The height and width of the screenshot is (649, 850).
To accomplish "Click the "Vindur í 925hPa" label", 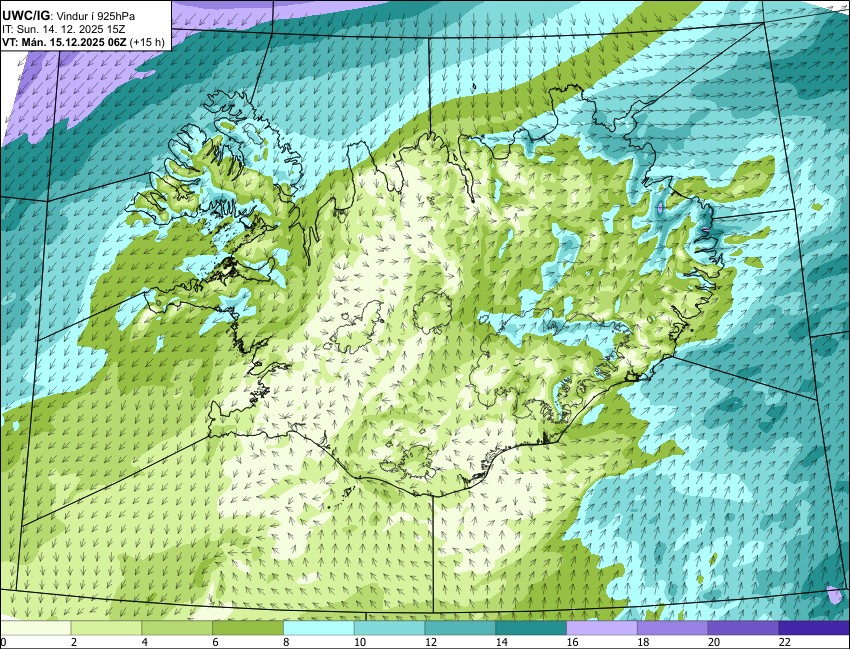I will click(96, 16).
